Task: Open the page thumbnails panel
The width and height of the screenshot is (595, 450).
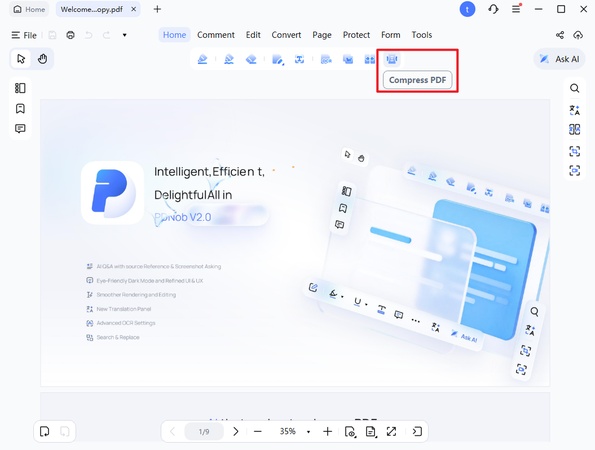Action: (x=20, y=88)
